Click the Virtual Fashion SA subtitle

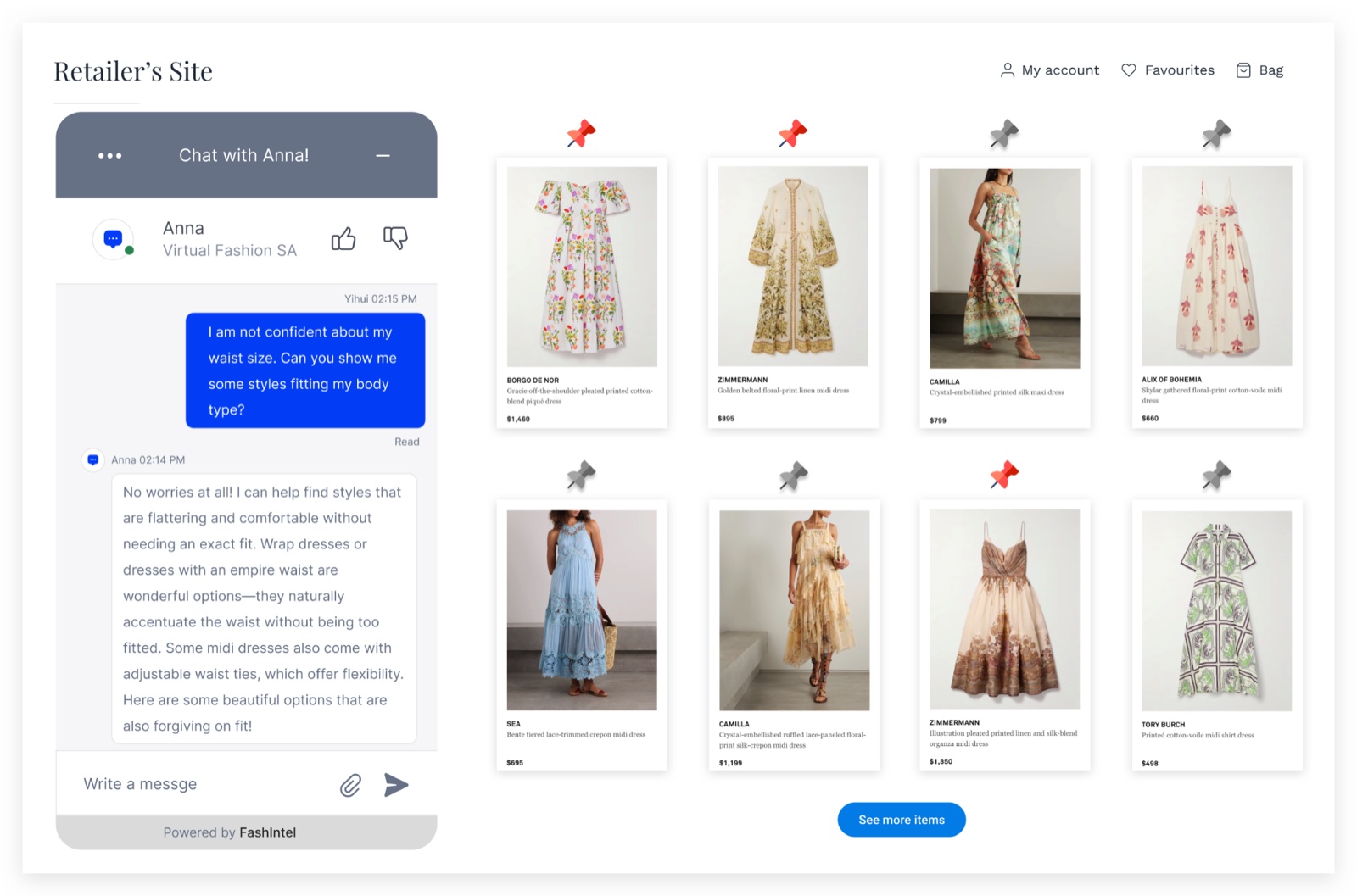(230, 251)
